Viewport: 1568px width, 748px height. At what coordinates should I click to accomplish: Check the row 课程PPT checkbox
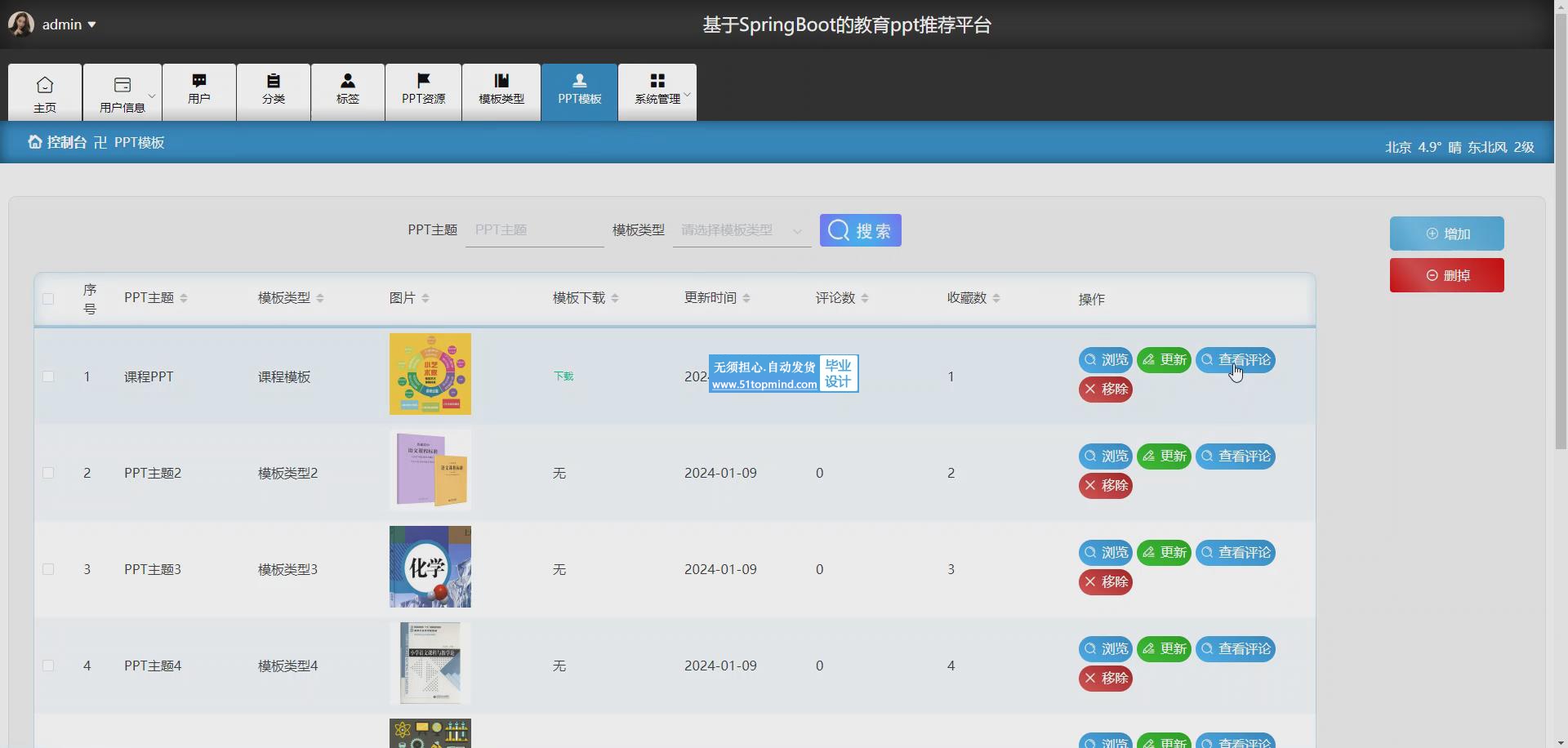48,376
